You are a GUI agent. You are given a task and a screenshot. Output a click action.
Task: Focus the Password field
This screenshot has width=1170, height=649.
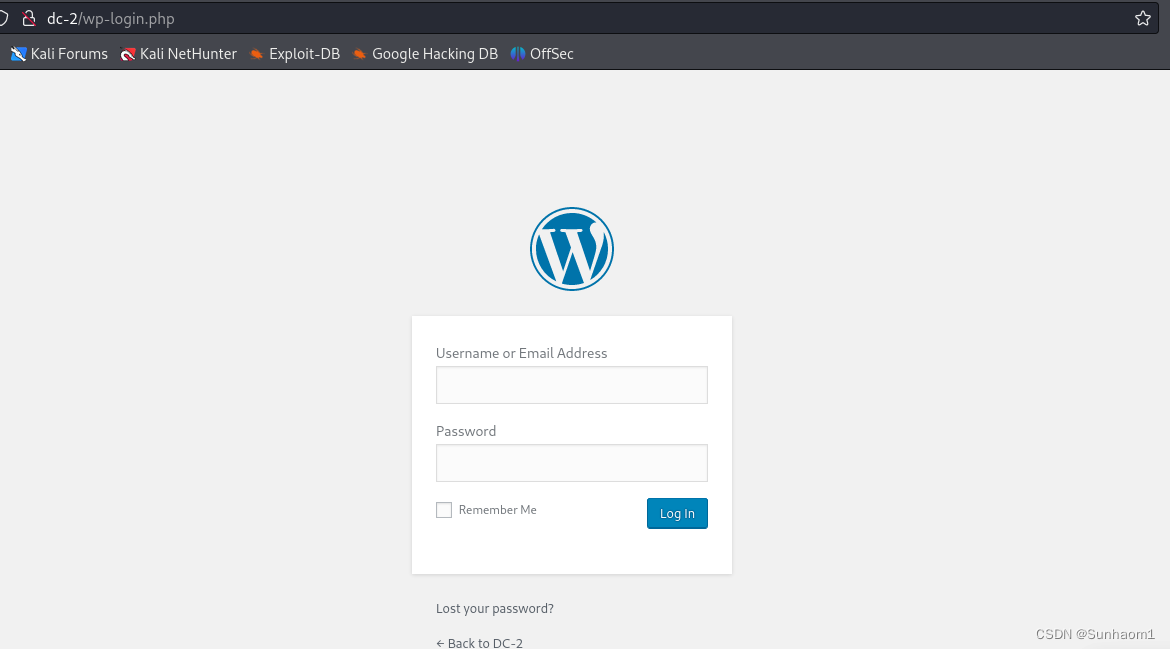click(x=572, y=463)
